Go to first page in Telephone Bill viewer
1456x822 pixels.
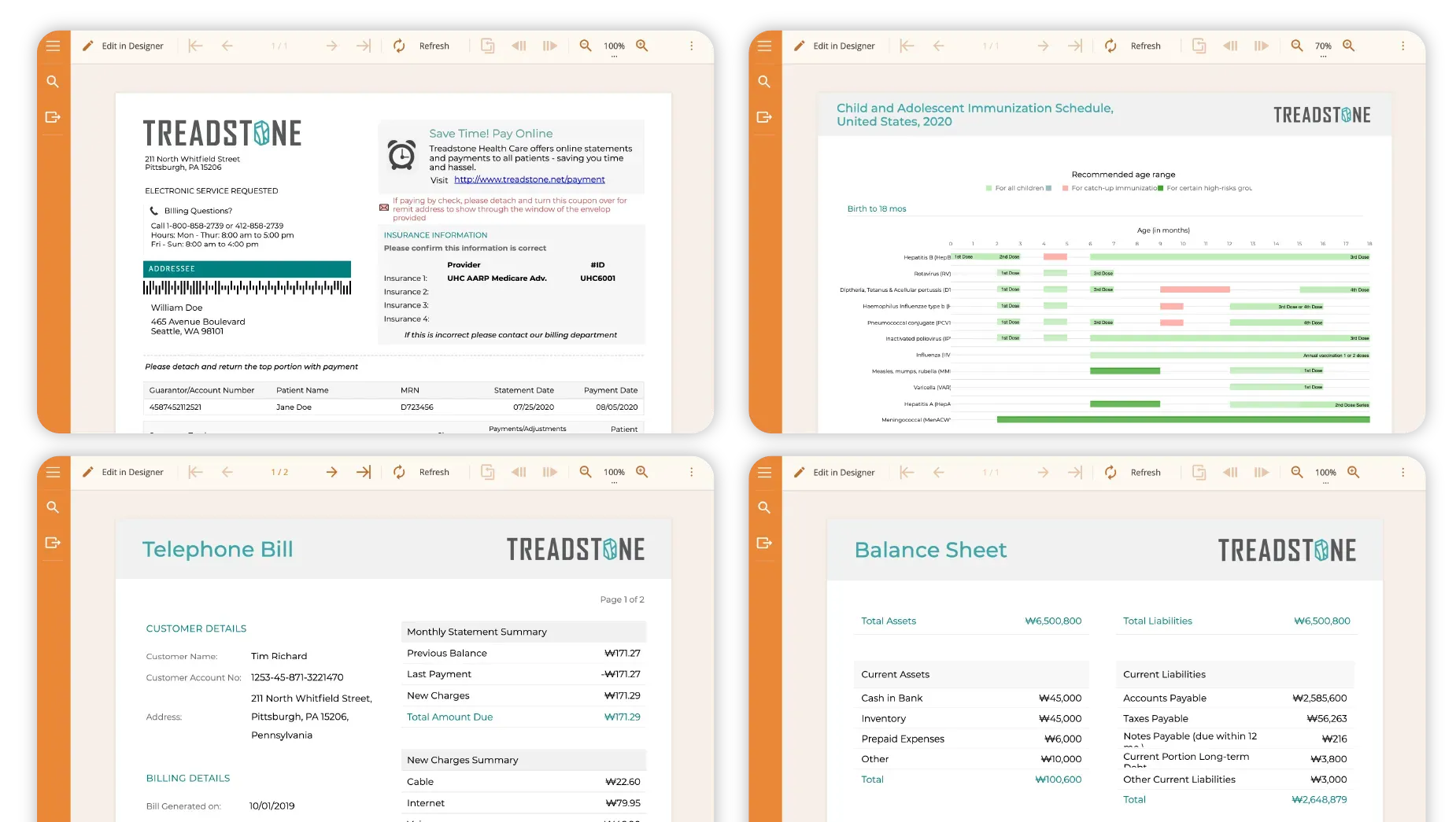pyautogui.click(x=195, y=472)
